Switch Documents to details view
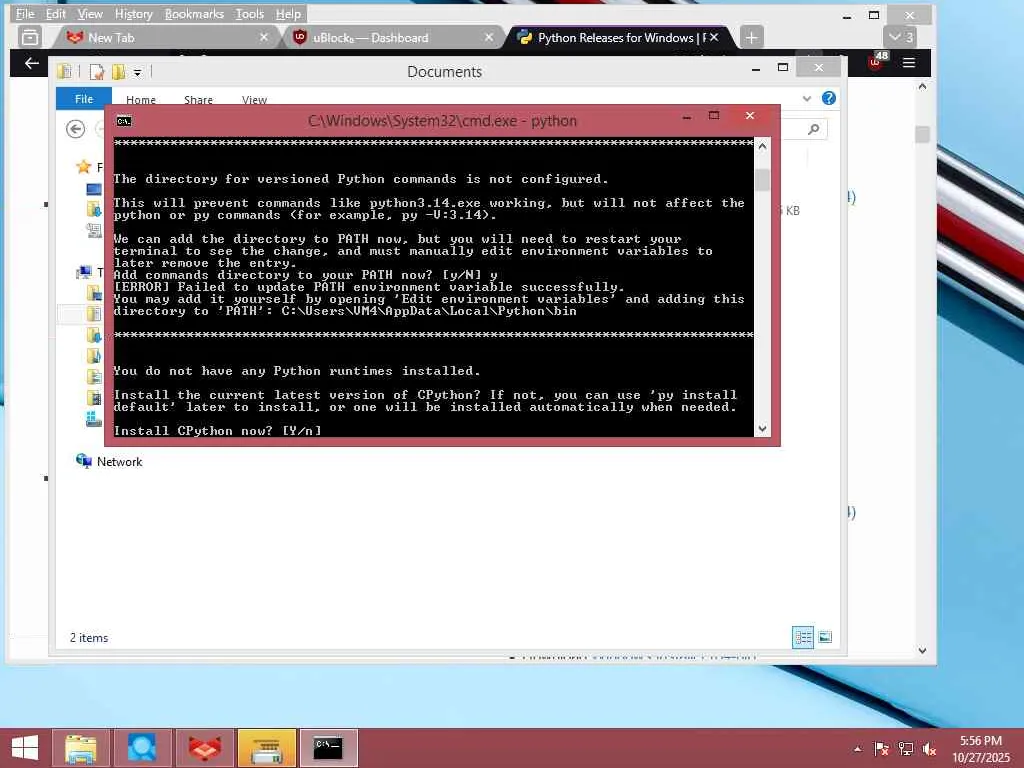 pos(803,637)
